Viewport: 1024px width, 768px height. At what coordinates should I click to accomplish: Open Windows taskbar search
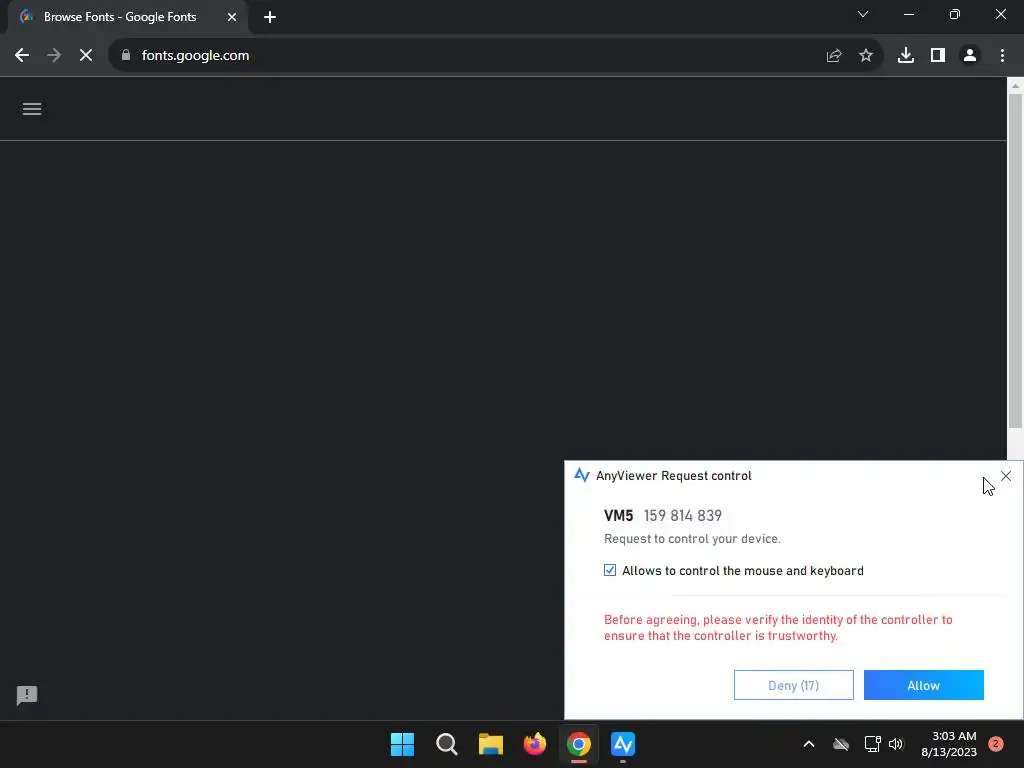(447, 744)
